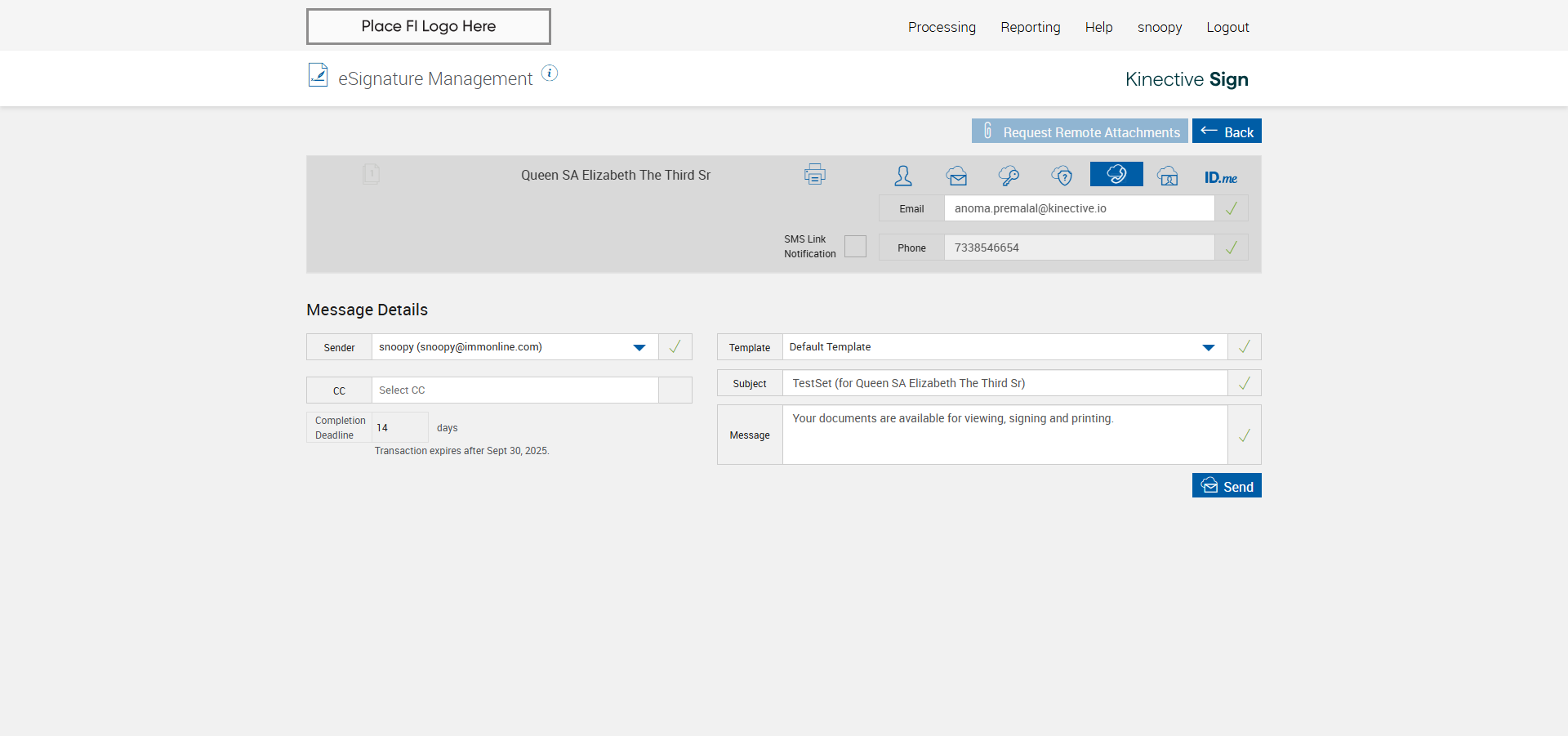Open the Template dropdown list
This screenshot has height=736, width=1568.
[1208, 347]
